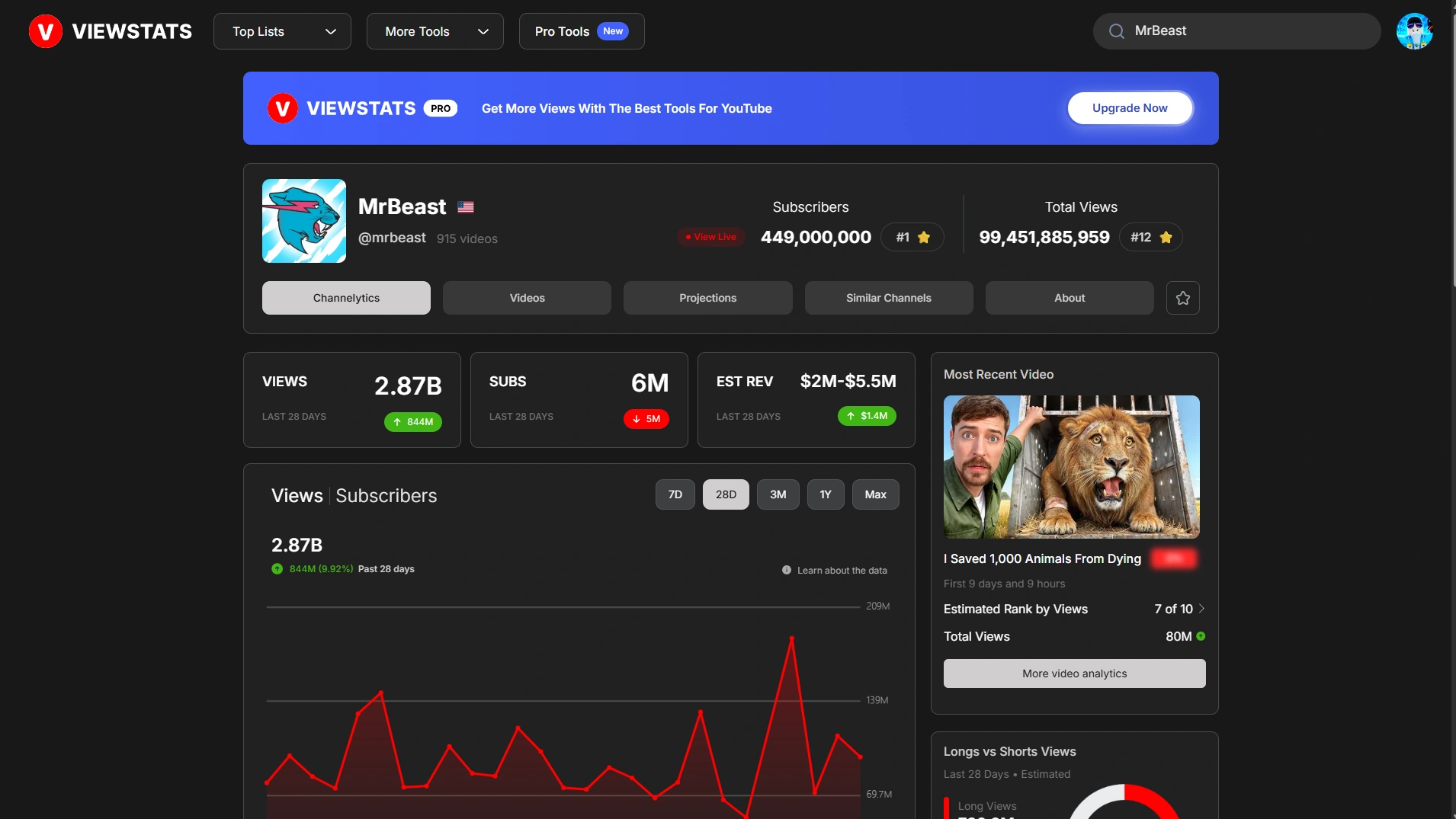Click the red 5M subs change badge

coord(646,419)
